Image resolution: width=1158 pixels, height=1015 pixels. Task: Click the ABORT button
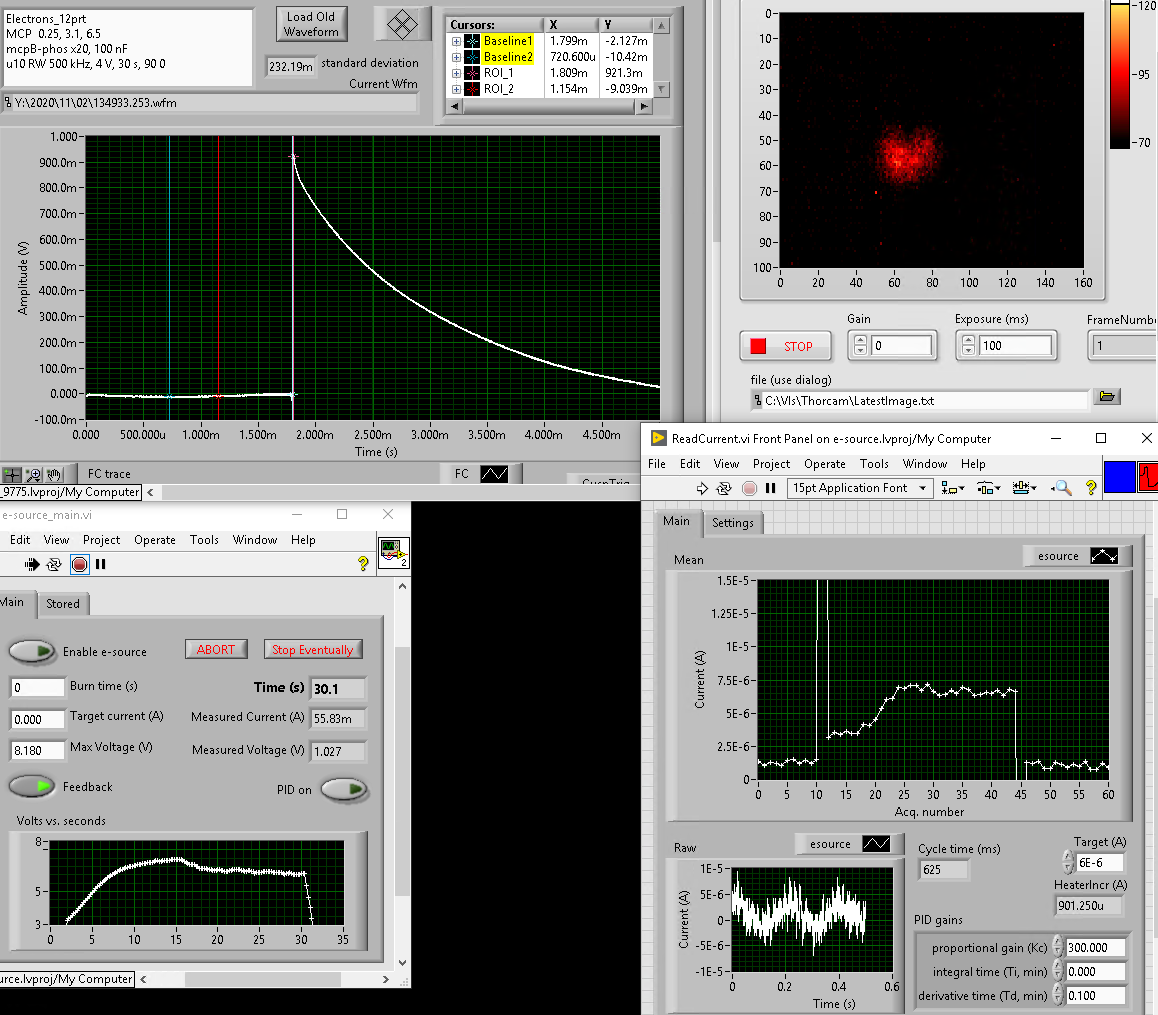click(x=215, y=649)
